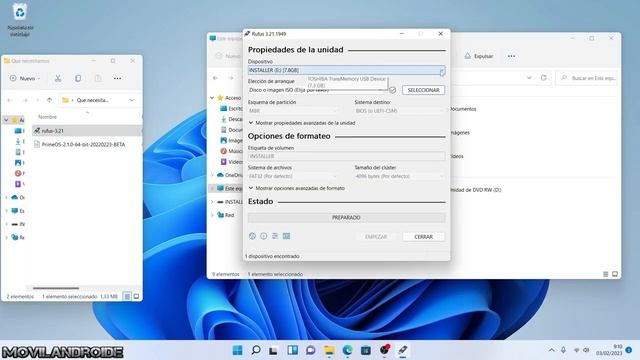Click refresh icon in Este equipo window
640x360 pixels.
tap(543, 78)
